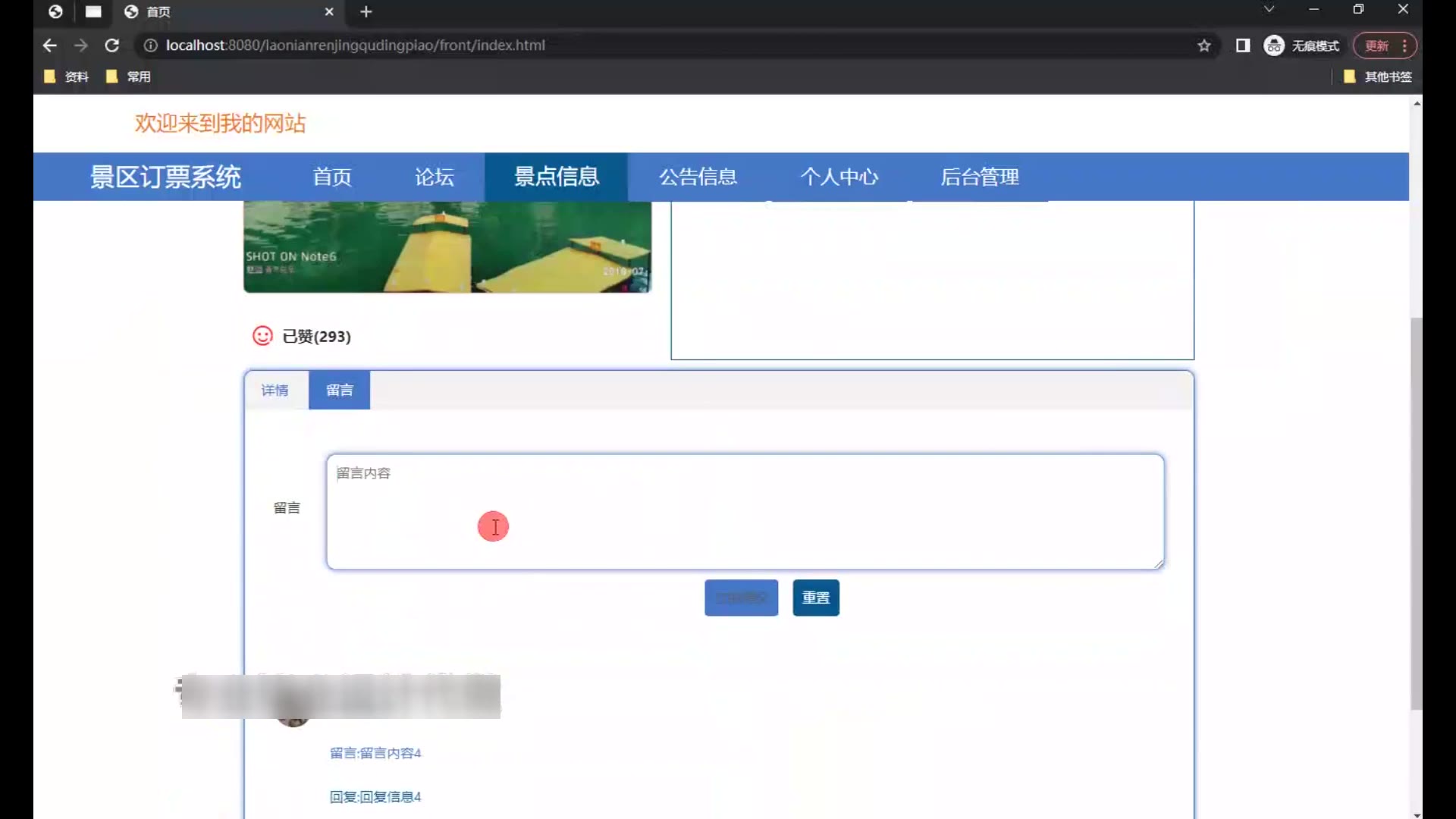Image resolution: width=1456 pixels, height=819 pixels.
Task: Click the page vertical scrollbar
Action: (1416, 513)
